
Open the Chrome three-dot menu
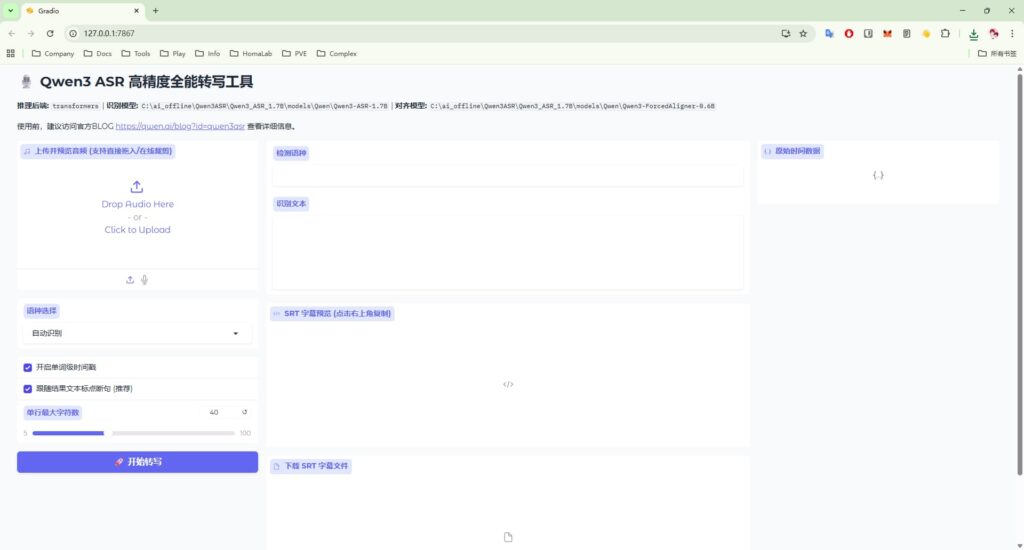(x=1012, y=33)
